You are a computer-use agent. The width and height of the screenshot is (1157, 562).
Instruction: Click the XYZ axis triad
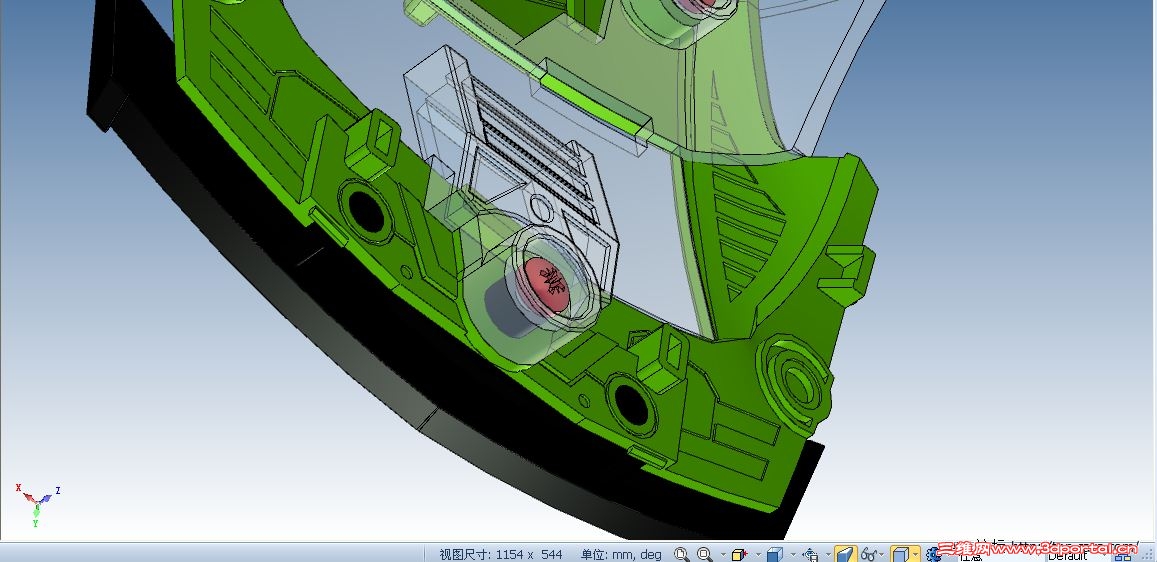pos(37,504)
